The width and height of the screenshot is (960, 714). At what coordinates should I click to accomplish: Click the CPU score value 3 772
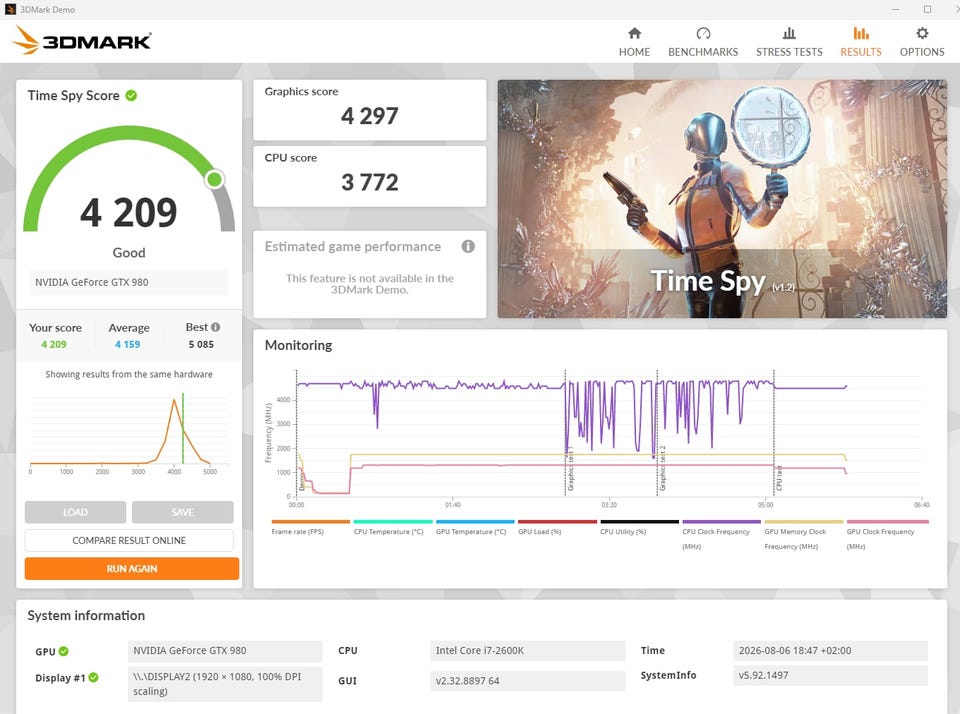tap(370, 182)
